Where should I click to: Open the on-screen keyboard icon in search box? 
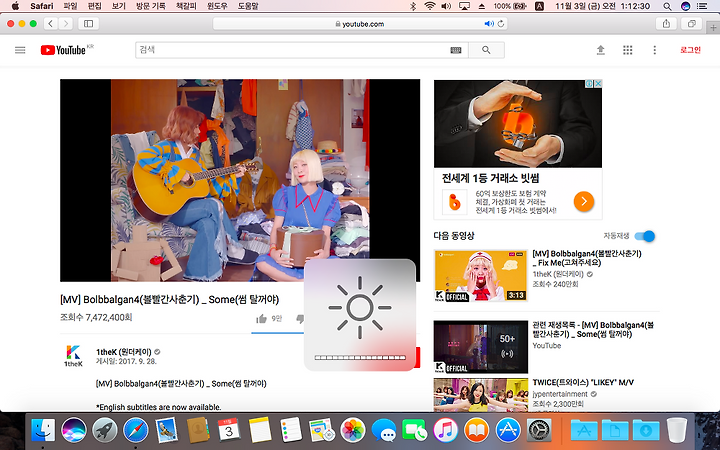[x=456, y=51]
